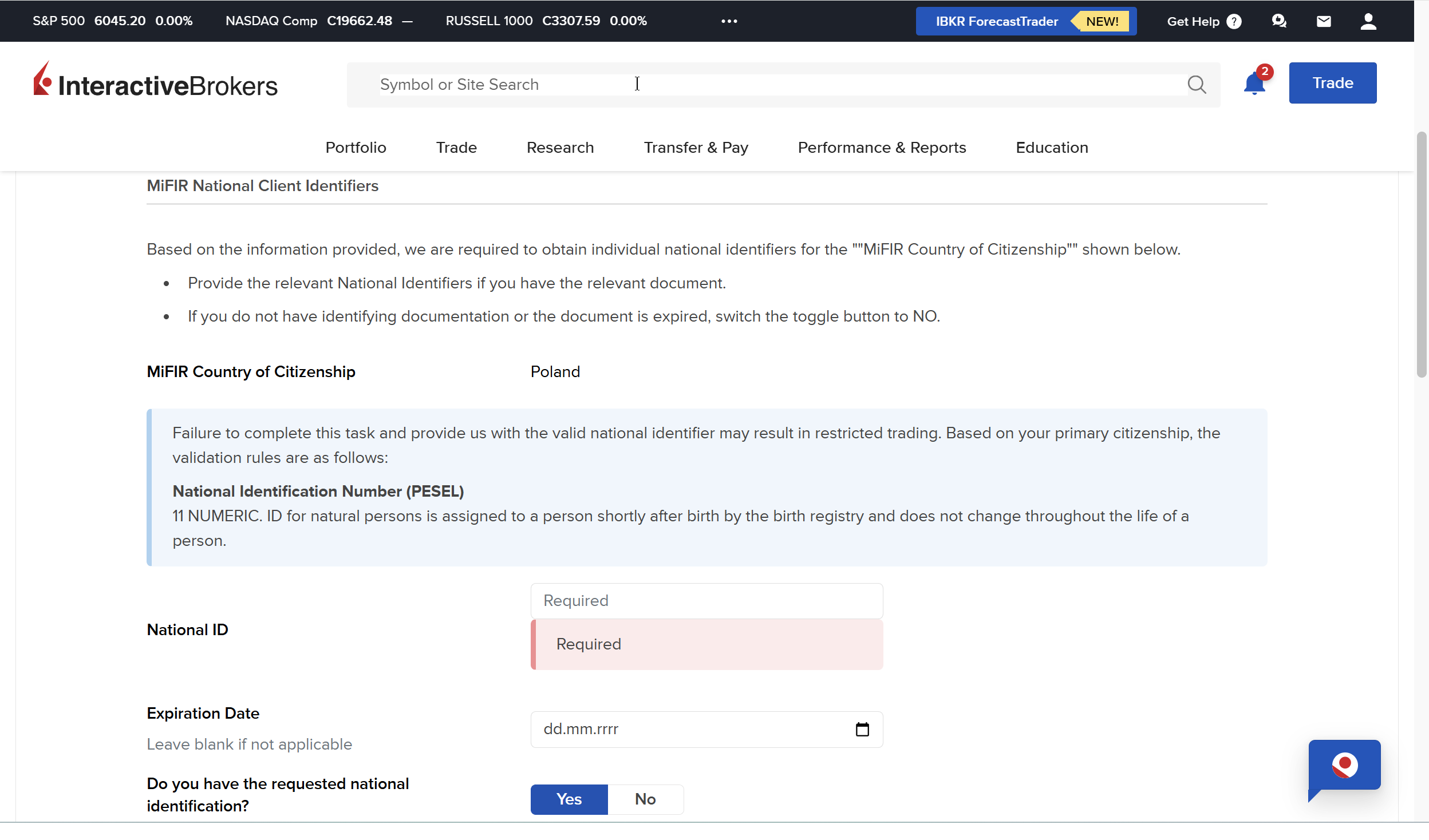Click the Get Help question mark icon
The height and width of the screenshot is (840, 1429).
coord(1234,21)
